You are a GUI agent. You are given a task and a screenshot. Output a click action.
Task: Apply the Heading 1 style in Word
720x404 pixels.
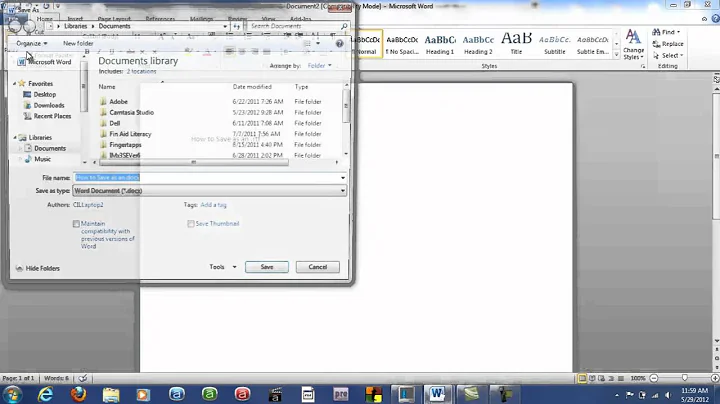tap(439, 45)
